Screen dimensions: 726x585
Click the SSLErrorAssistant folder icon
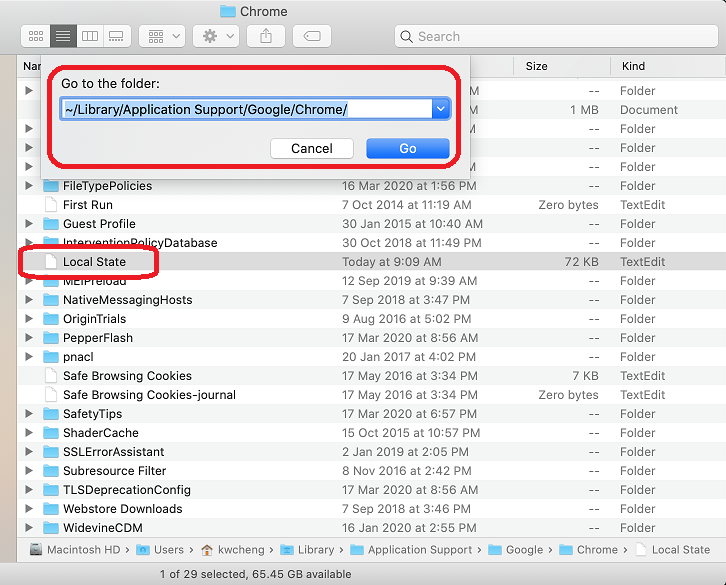(50, 452)
